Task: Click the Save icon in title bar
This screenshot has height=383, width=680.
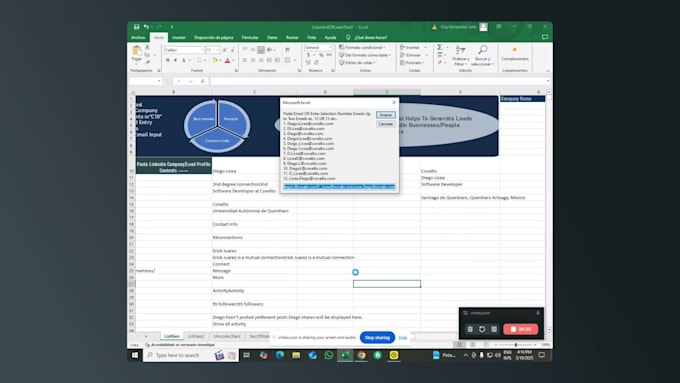Action: [x=137, y=27]
